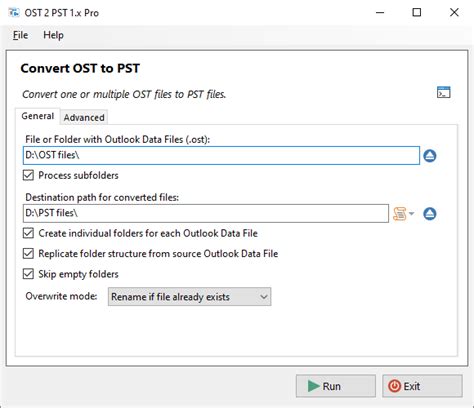Toggle the Skip empty folders checkbox

pyautogui.click(x=28, y=274)
